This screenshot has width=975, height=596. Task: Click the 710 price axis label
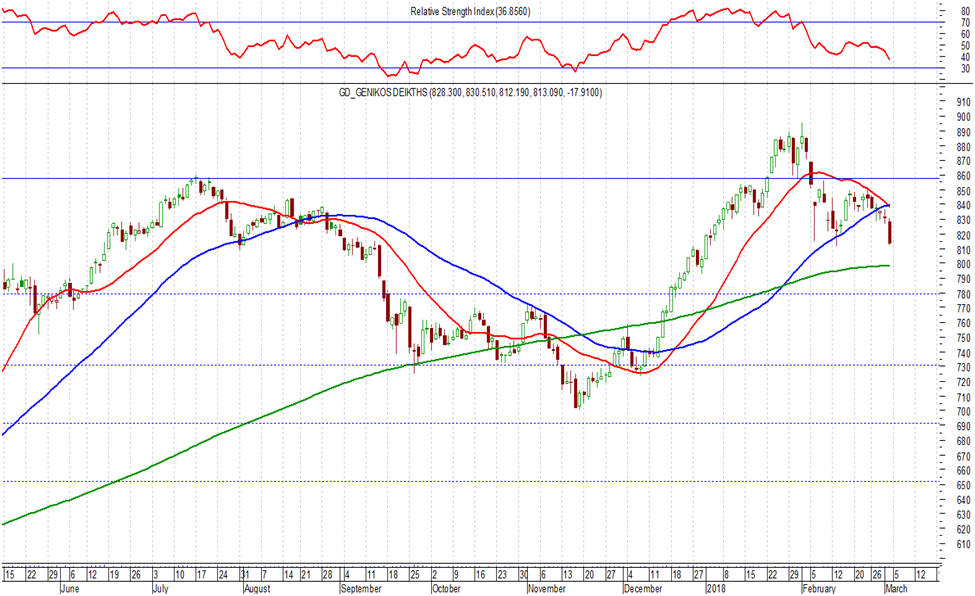coord(963,397)
